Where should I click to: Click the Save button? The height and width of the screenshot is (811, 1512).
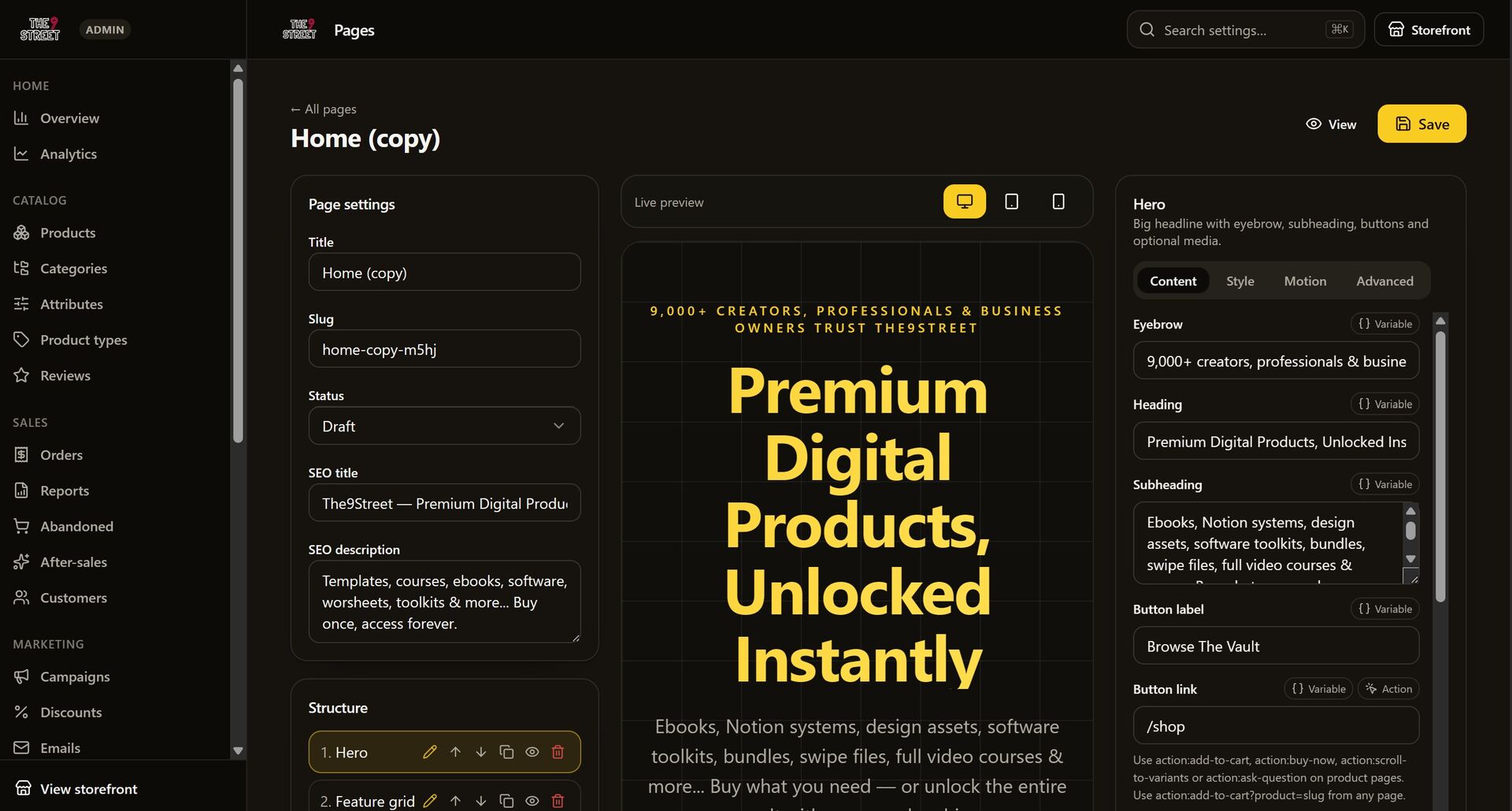pos(1421,124)
